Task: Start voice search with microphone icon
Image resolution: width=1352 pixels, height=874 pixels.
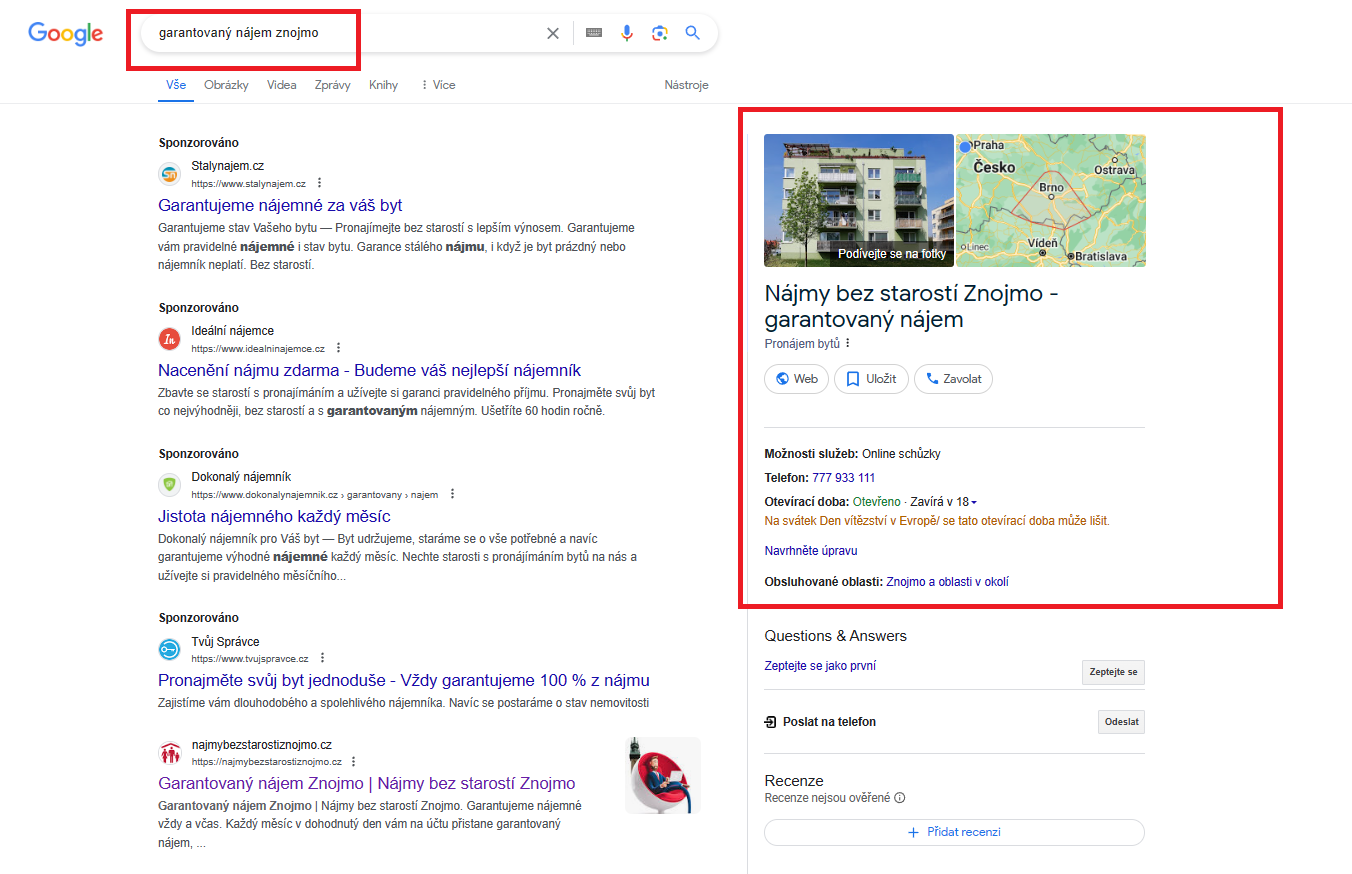Action: point(627,33)
